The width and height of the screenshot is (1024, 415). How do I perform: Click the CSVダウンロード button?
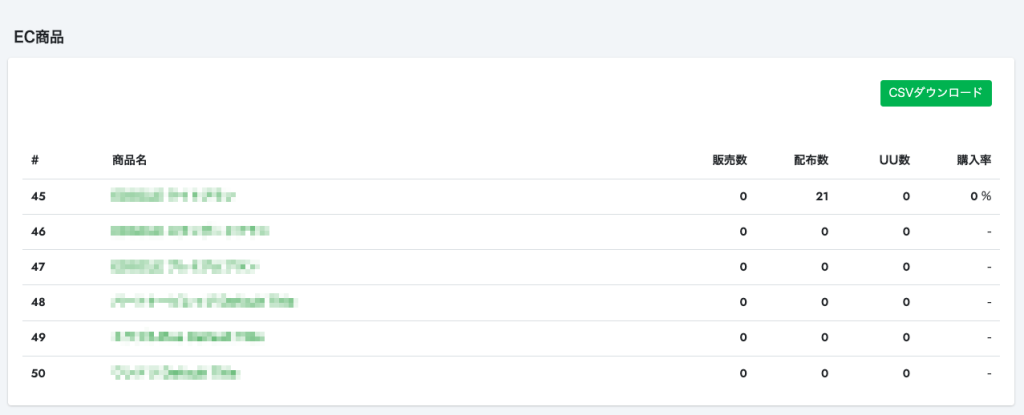click(936, 93)
